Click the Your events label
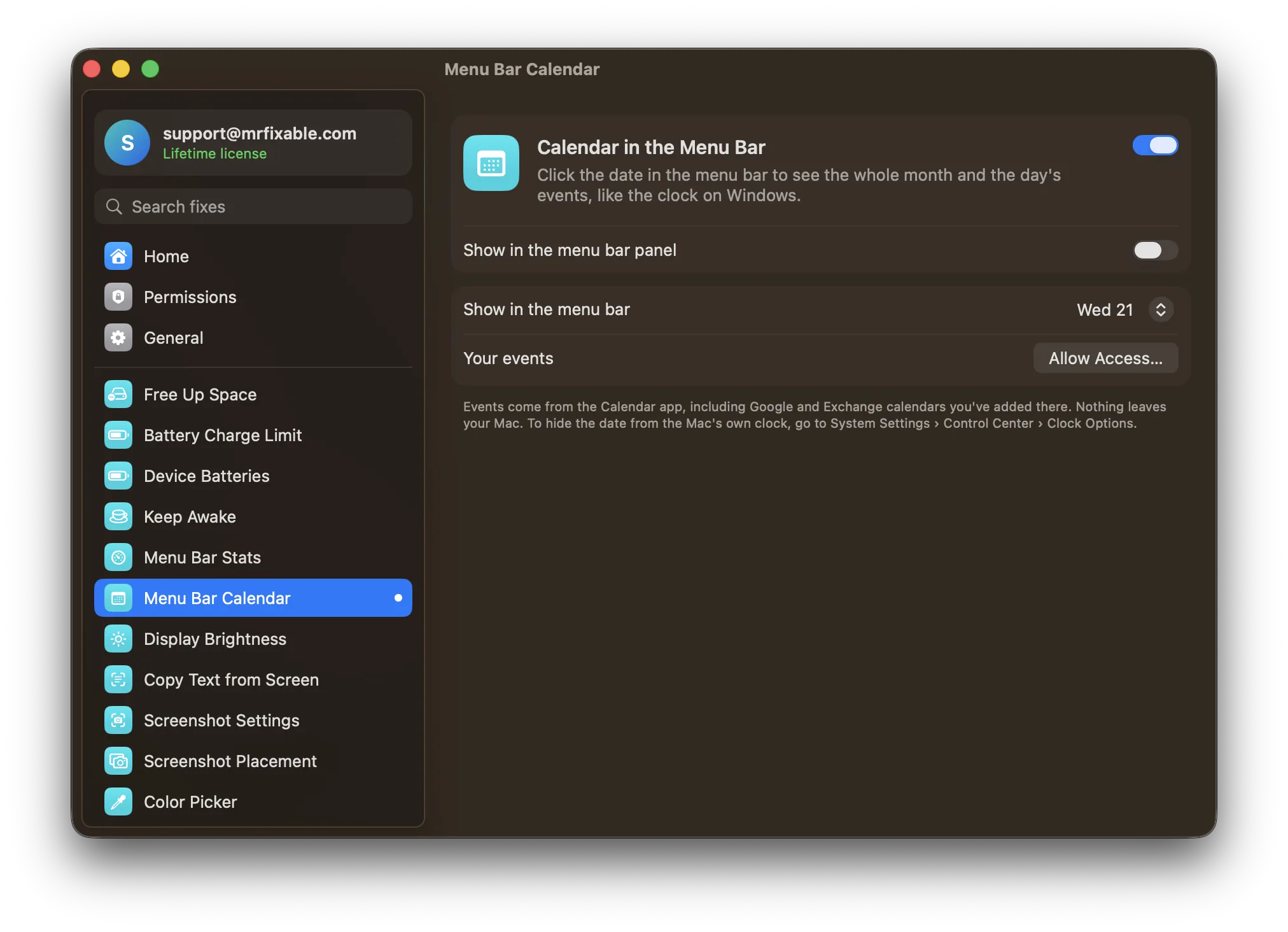Screen dimensions: 1288x932 pyautogui.click(x=508, y=358)
